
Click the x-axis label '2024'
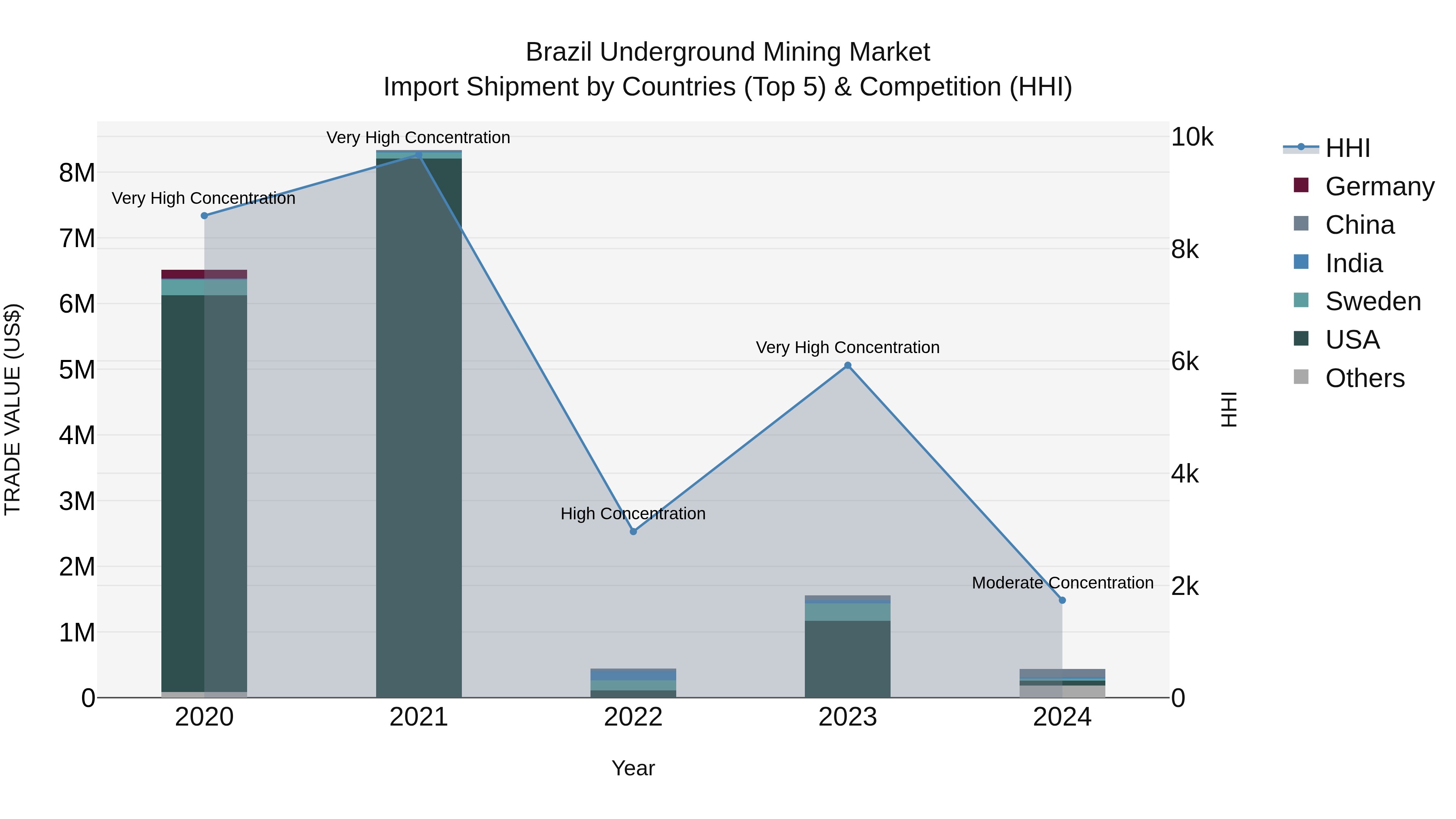[x=1062, y=717]
